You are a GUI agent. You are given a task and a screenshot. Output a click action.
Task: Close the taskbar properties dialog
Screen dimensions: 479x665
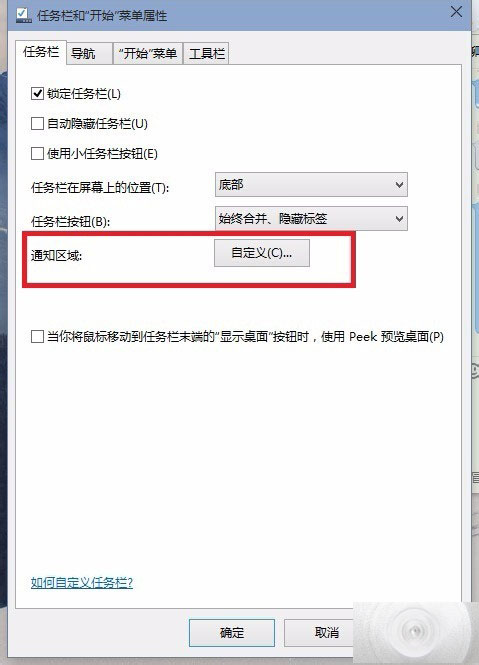pos(457,11)
